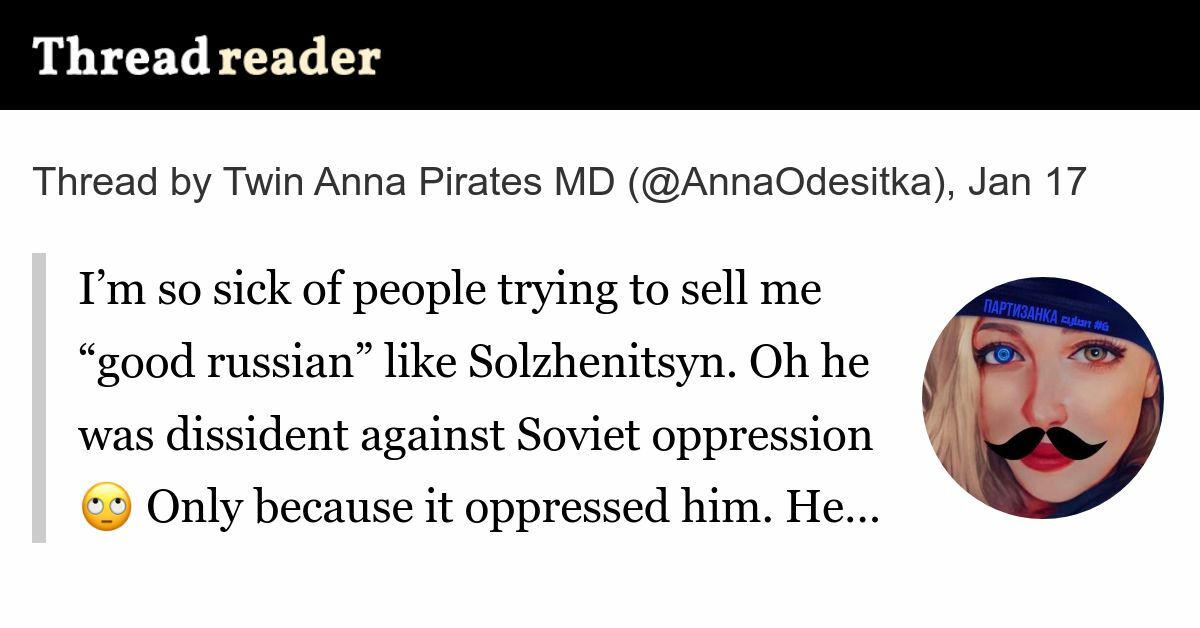Select the word 'reader' in the logo
The height and width of the screenshot is (628, 1200).
(x=298, y=57)
